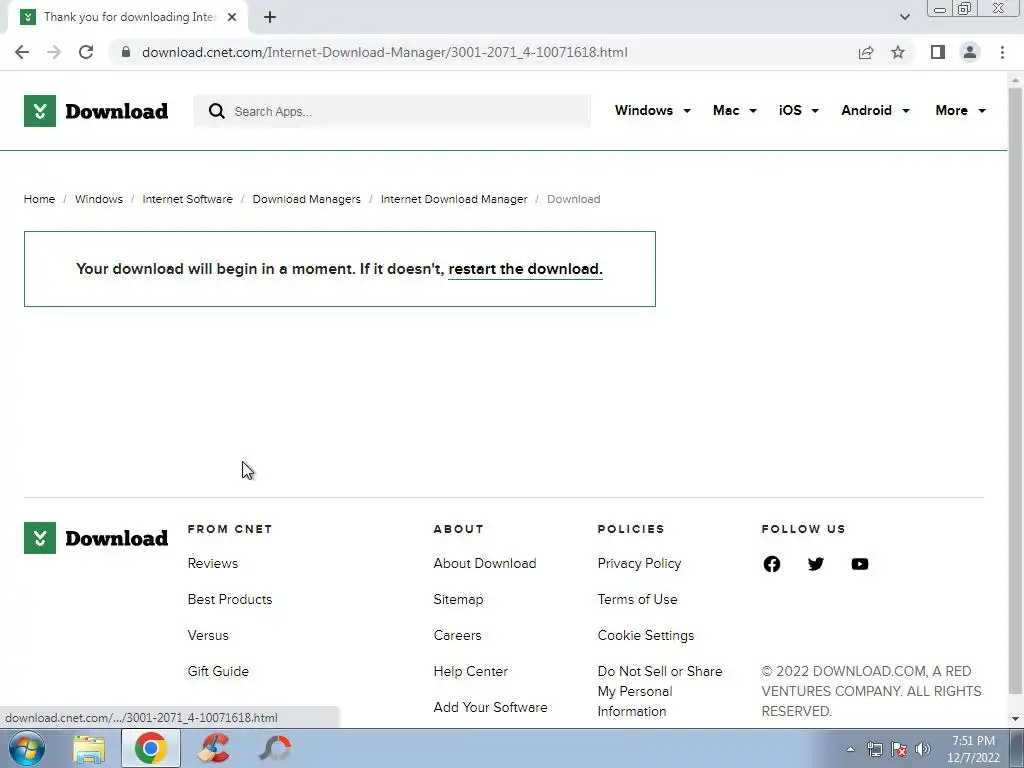Open Help Center footer link
Viewport: 1024px width, 768px height.
tap(470, 671)
